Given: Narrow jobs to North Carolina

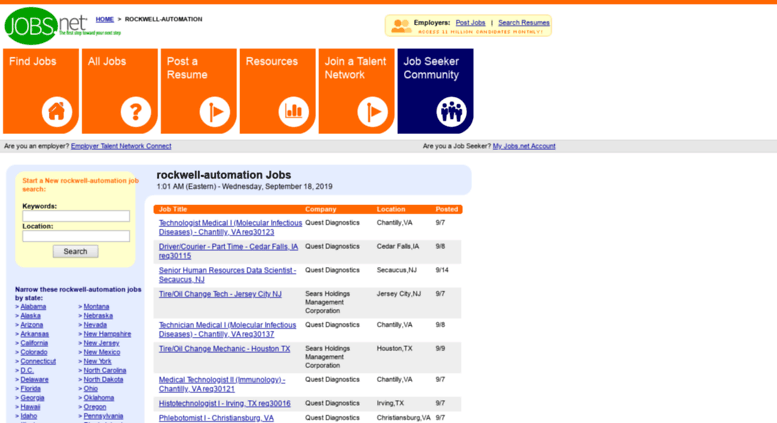Looking at the screenshot, I should coord(105,370).
